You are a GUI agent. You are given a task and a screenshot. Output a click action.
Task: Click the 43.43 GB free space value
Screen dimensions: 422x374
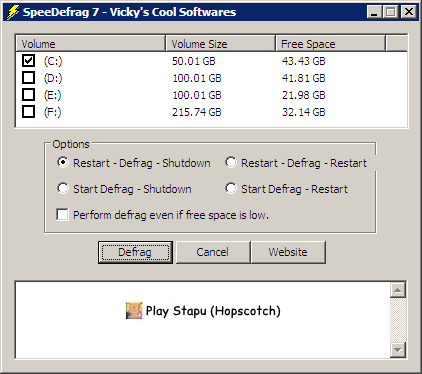tap(303, 61)
